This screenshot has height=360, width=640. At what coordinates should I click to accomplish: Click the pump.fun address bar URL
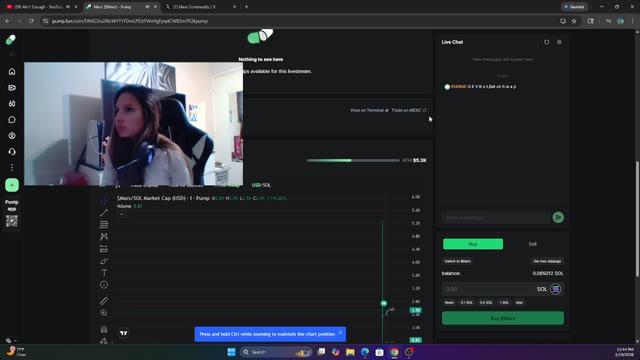coord(130,21)
